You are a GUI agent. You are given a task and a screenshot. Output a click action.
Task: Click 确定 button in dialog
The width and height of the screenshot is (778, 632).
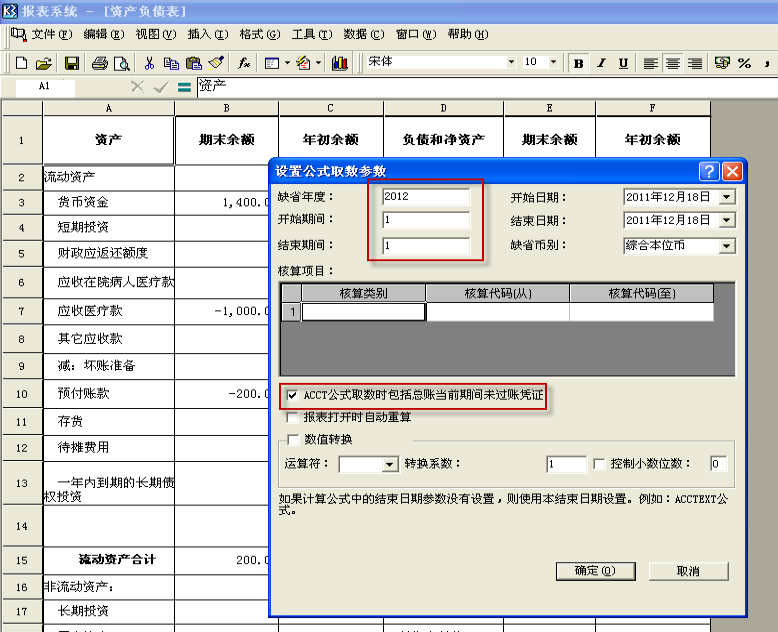tap(595, 571)
